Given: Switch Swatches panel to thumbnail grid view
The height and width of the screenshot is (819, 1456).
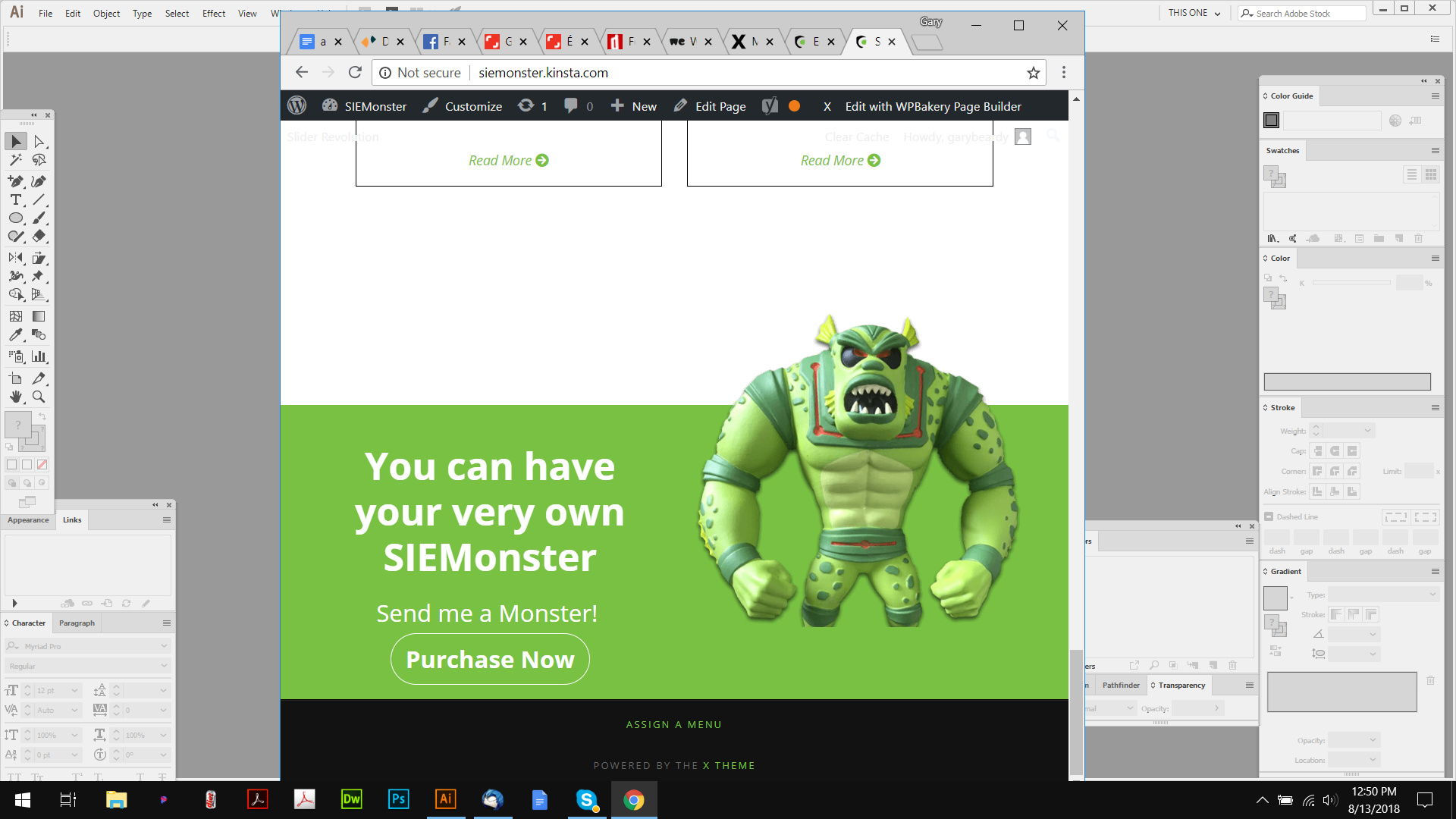Looking at the screenshot, I should (x=1431, y=175).
